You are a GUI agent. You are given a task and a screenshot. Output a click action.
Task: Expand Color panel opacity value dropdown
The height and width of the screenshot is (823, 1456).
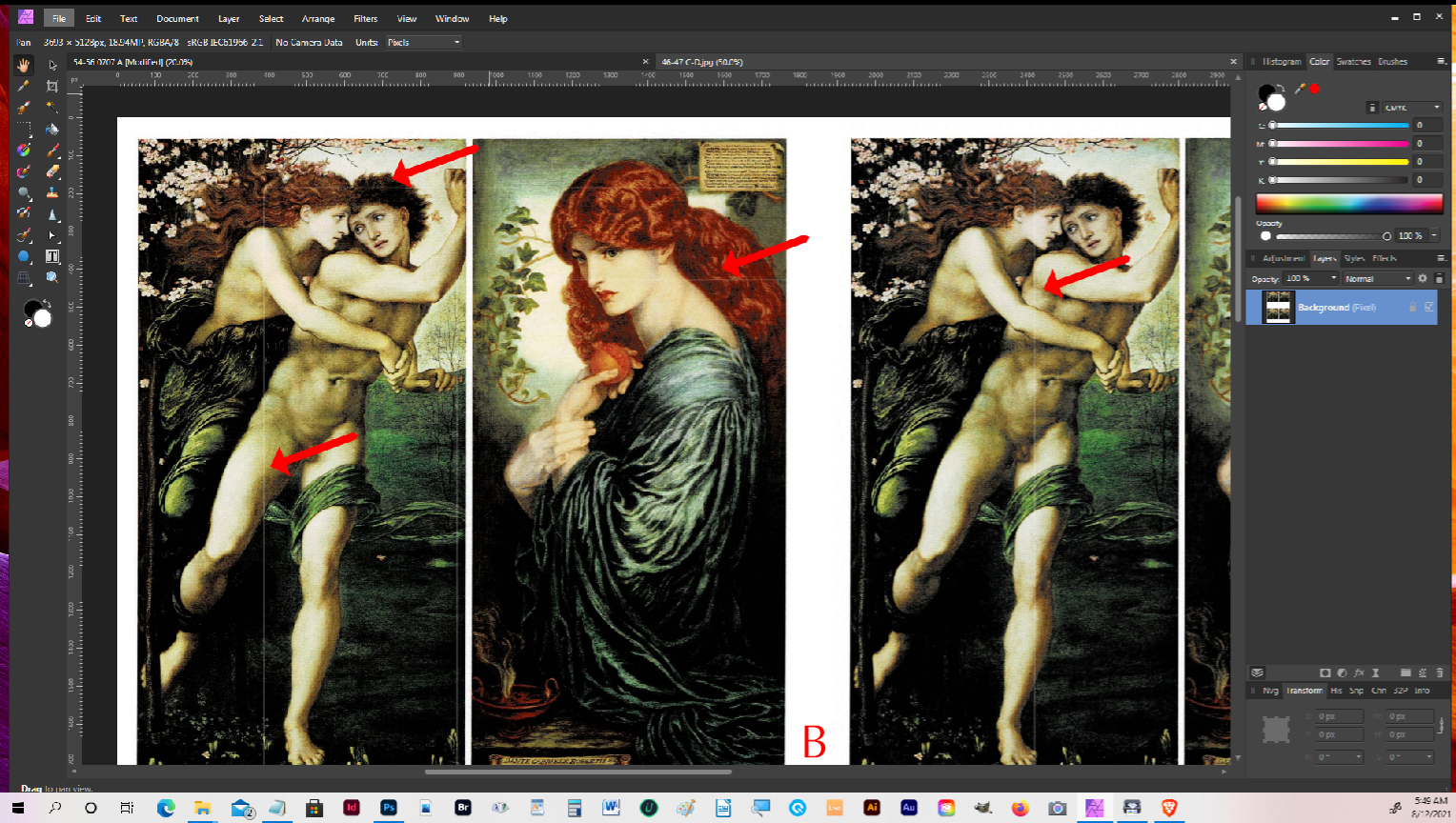[x=1434, y=235]
